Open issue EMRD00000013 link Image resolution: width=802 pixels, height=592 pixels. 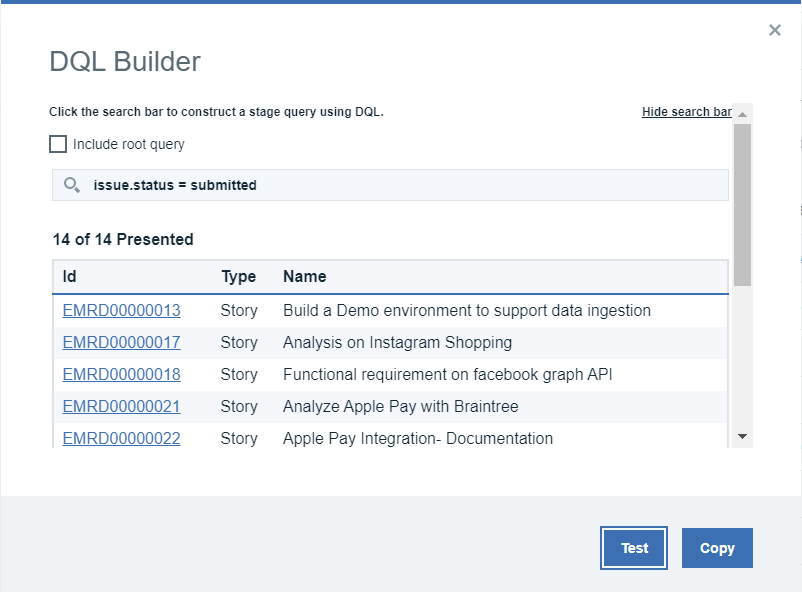point(121,310)
